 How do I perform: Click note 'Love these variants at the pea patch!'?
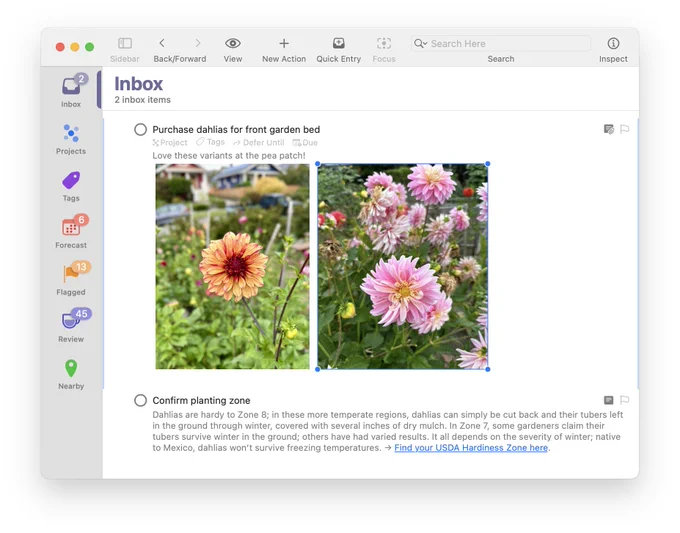point(229,155)
